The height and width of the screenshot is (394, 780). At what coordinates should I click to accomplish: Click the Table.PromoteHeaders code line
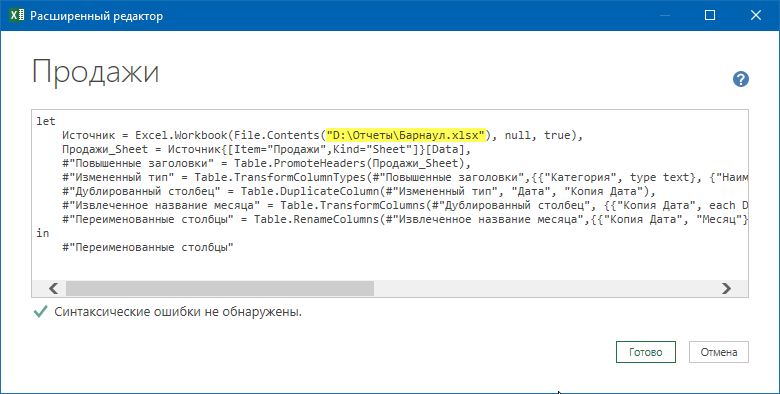tap(266, 163)
